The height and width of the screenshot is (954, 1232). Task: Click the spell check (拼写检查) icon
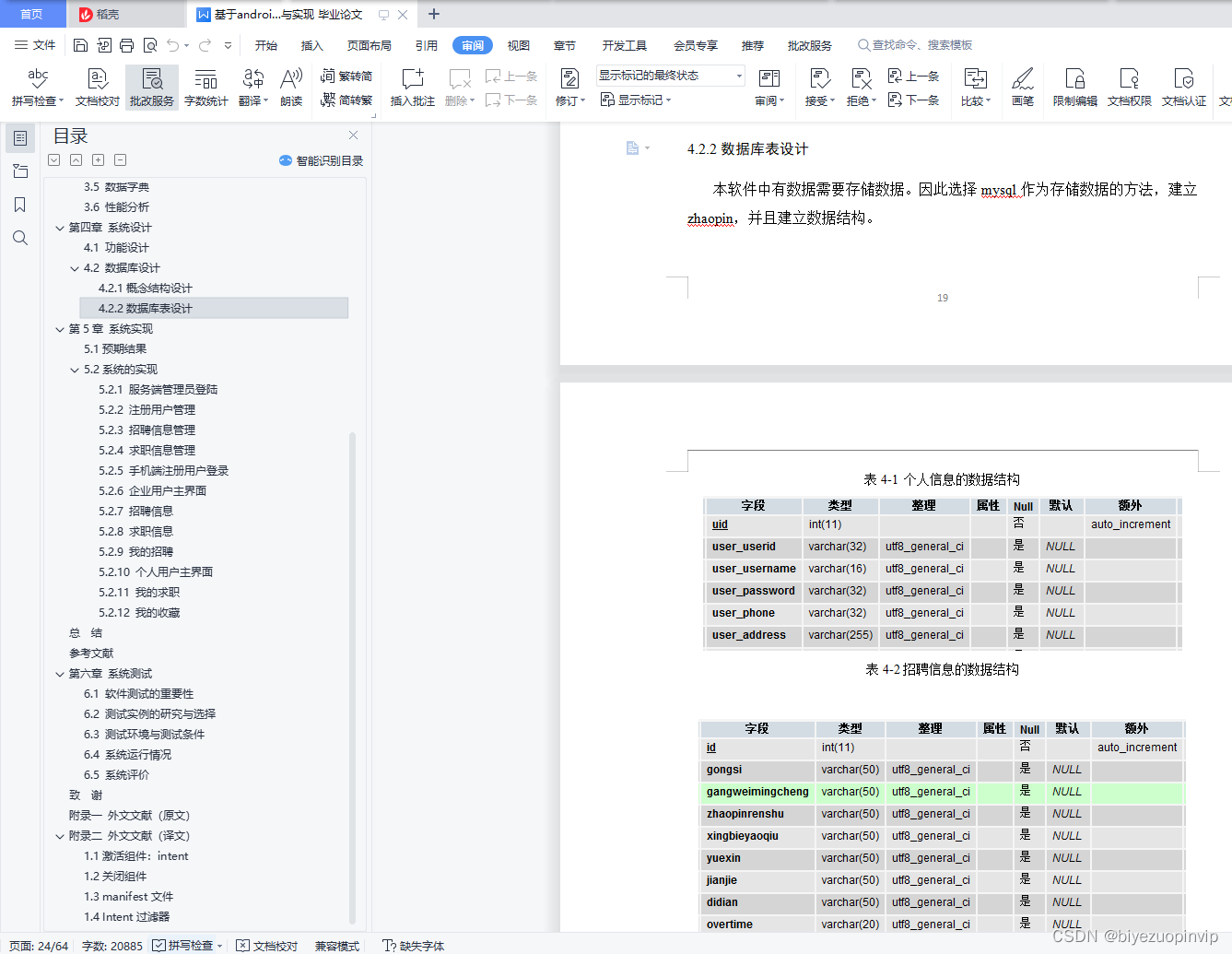pos(38,88)
